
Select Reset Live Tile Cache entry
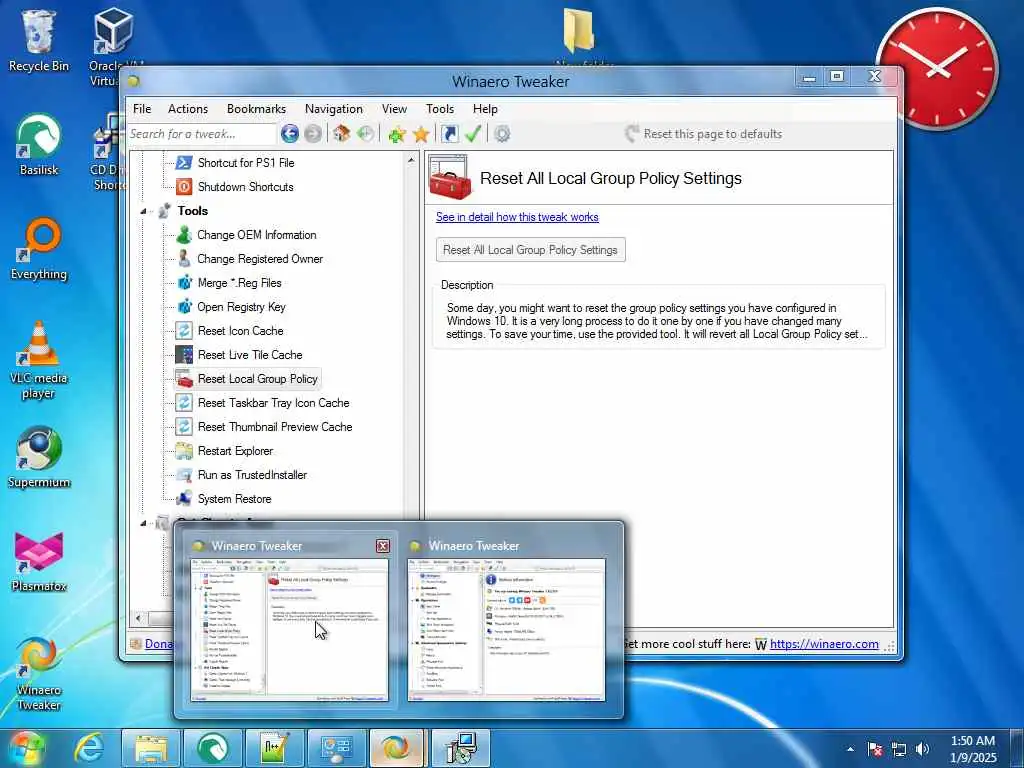coord(249,355)
